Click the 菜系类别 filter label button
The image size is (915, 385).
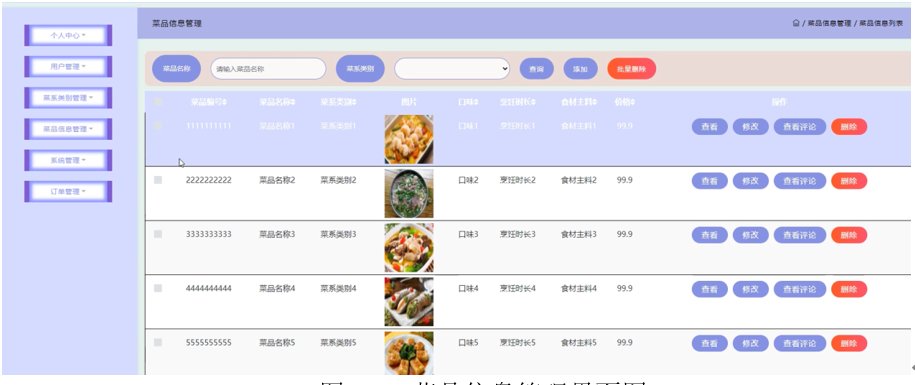point(360,69)
